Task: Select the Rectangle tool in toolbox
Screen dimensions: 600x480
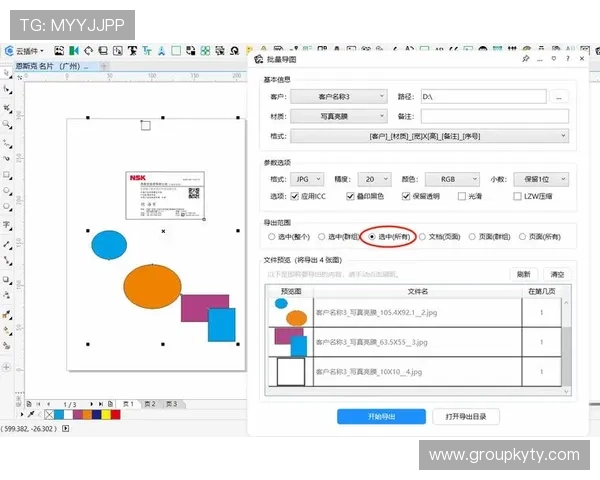Action: point(7,175)
